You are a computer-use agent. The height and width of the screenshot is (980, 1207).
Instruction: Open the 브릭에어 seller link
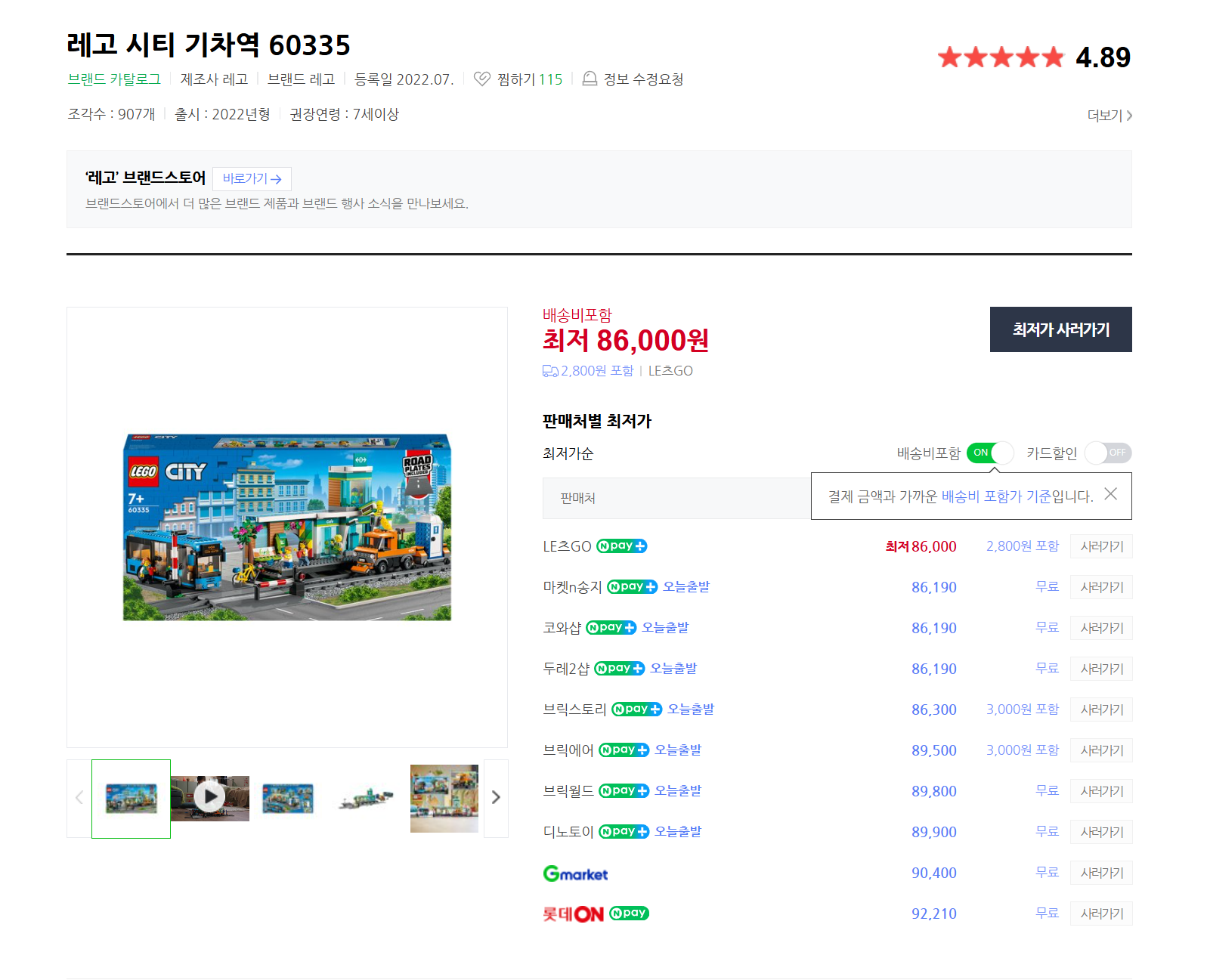pyautogui.click(x=568, y=750)
